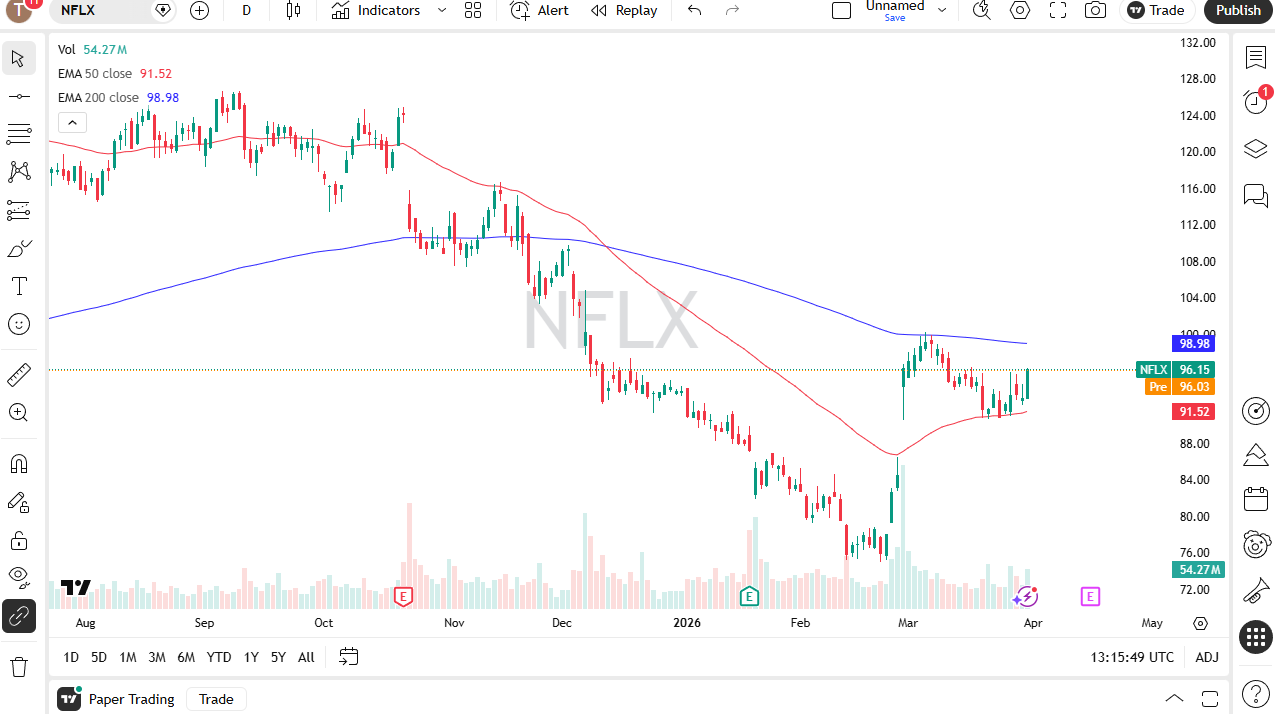The image size is (1275, 714).
Task: Select the cursor arrow tool
Action: click(x=18, y=58)
